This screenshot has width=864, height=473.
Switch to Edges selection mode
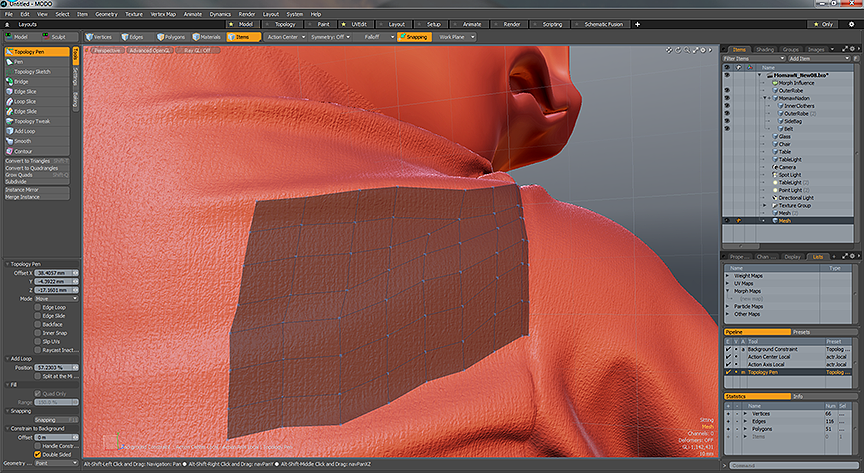click(132, 37)
